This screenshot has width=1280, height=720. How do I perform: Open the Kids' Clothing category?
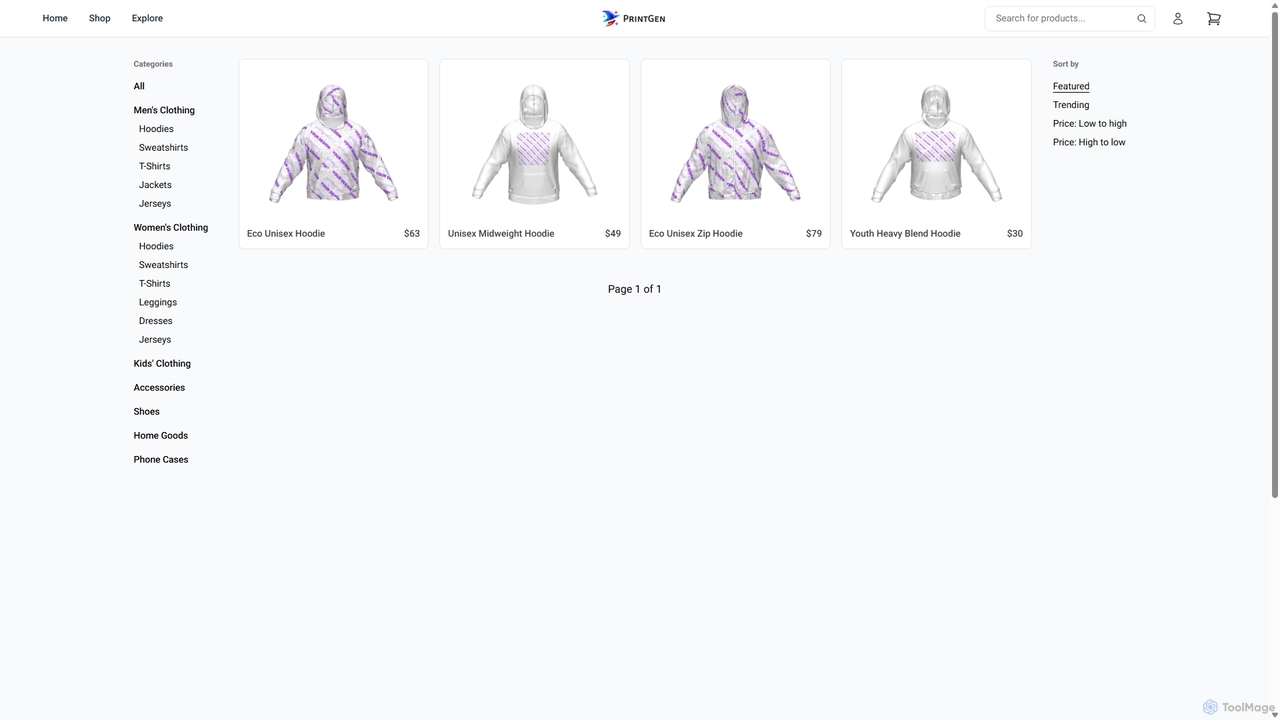[162, 363]
